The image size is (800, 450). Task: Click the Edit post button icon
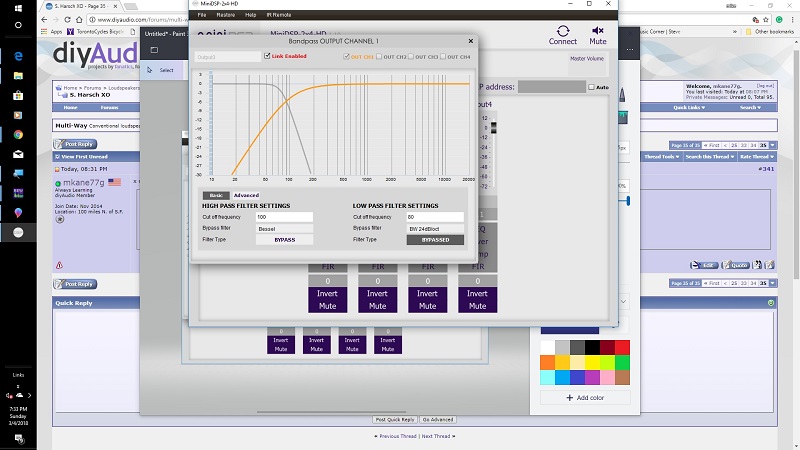(x=704, y=265)
